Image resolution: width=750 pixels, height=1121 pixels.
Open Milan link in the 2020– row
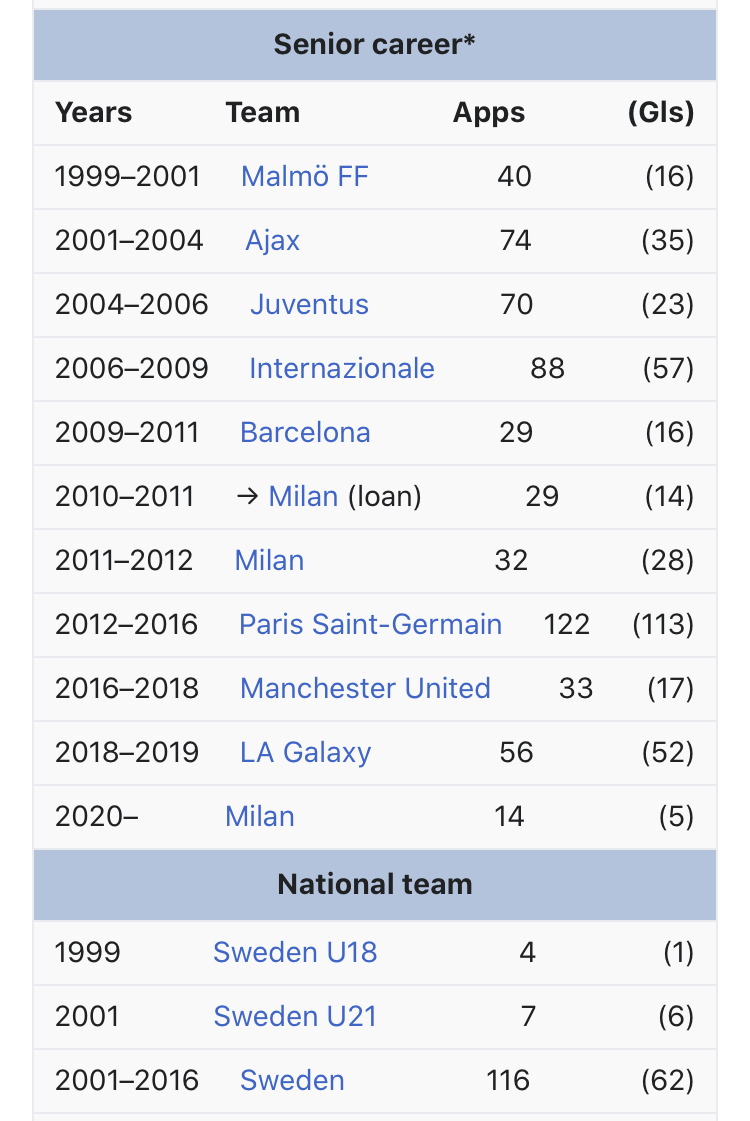(x=260, y=816)
